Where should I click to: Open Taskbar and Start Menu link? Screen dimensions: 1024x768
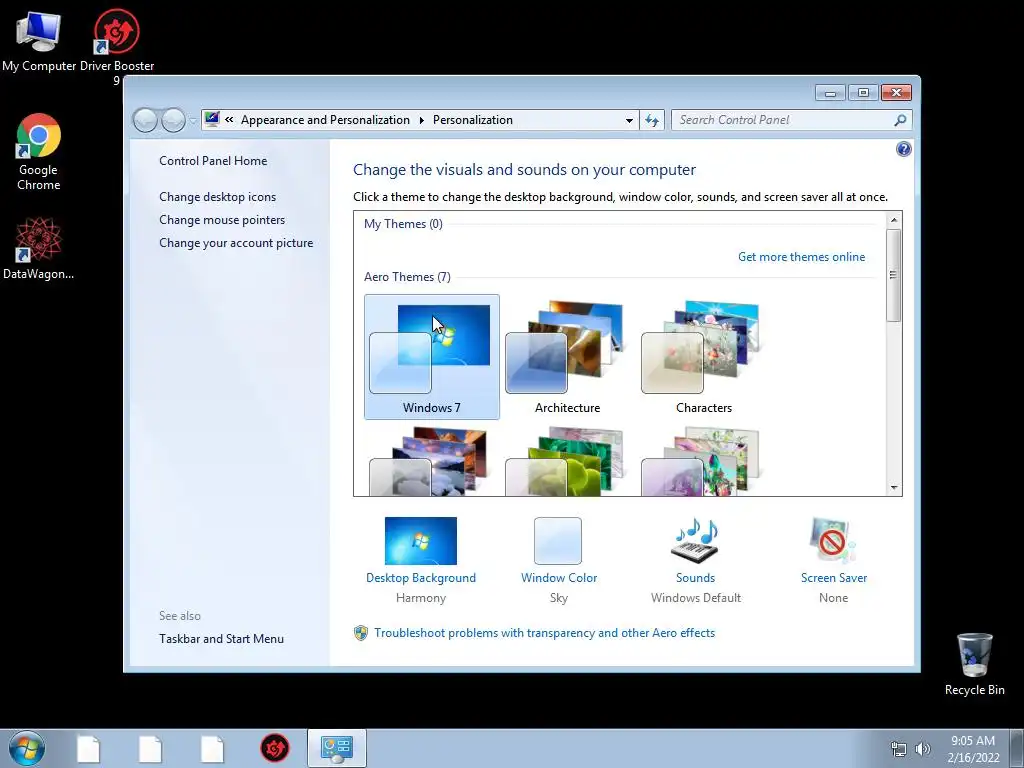221,639
